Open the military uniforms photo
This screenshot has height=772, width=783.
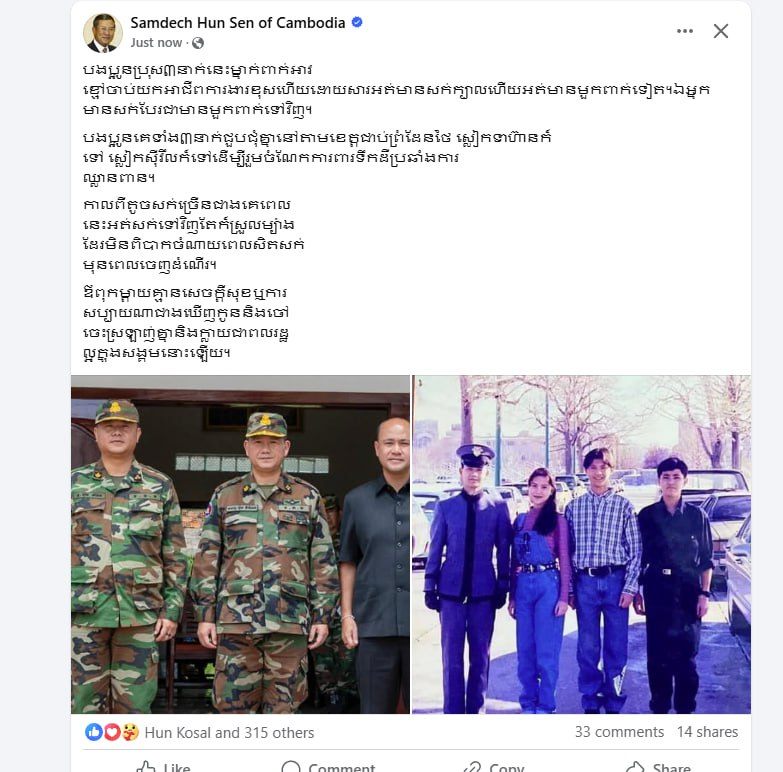tap(240, 544)
